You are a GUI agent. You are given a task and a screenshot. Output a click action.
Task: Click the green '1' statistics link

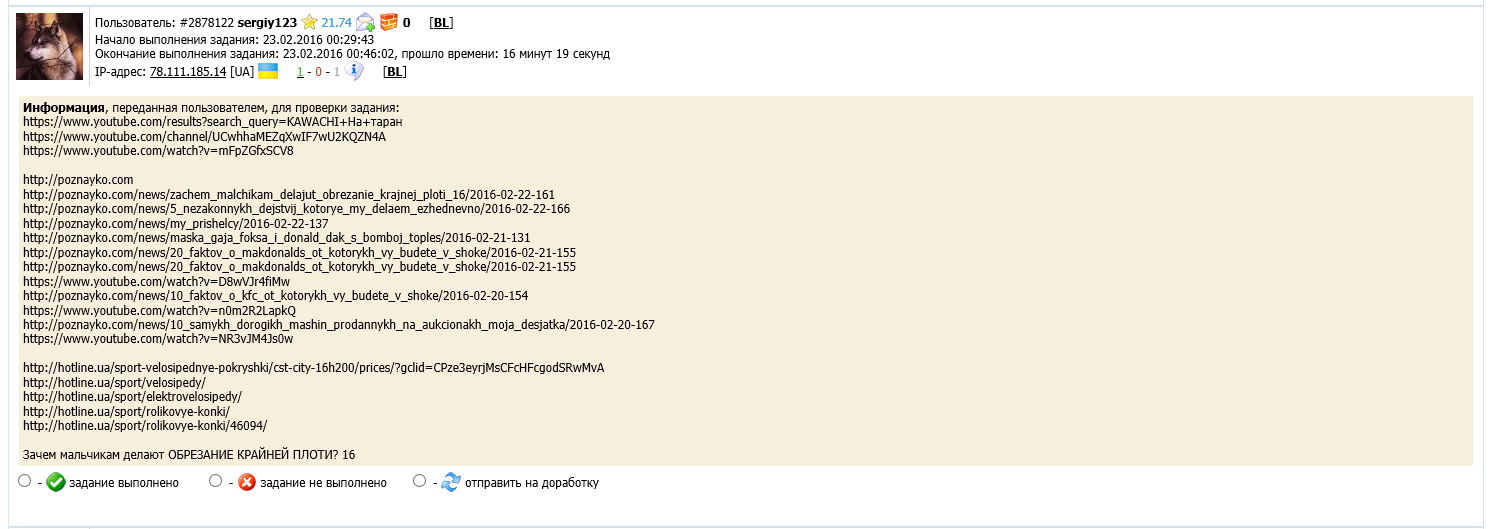[x=300, y=72]
